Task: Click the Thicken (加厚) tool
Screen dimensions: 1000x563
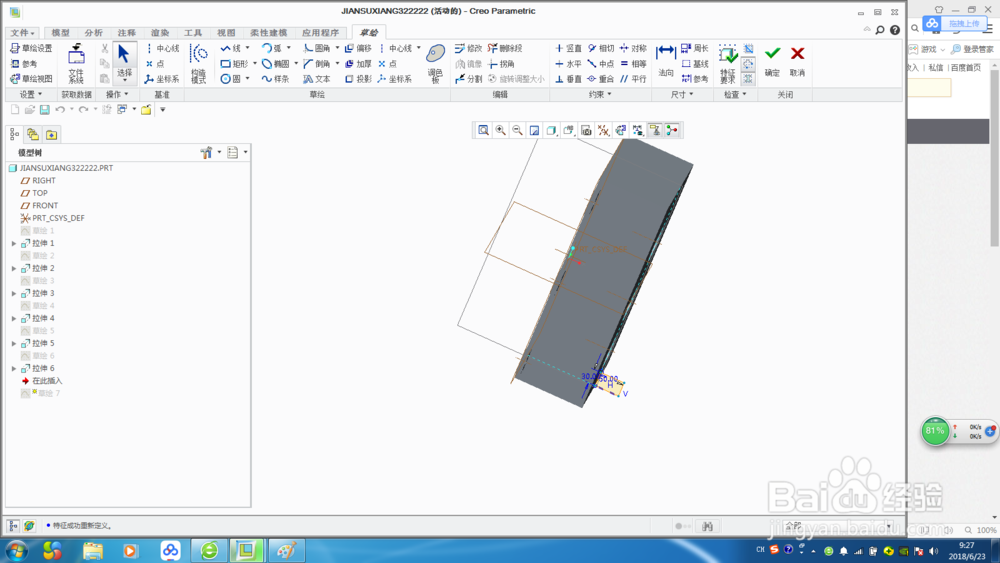Action: 358,64
